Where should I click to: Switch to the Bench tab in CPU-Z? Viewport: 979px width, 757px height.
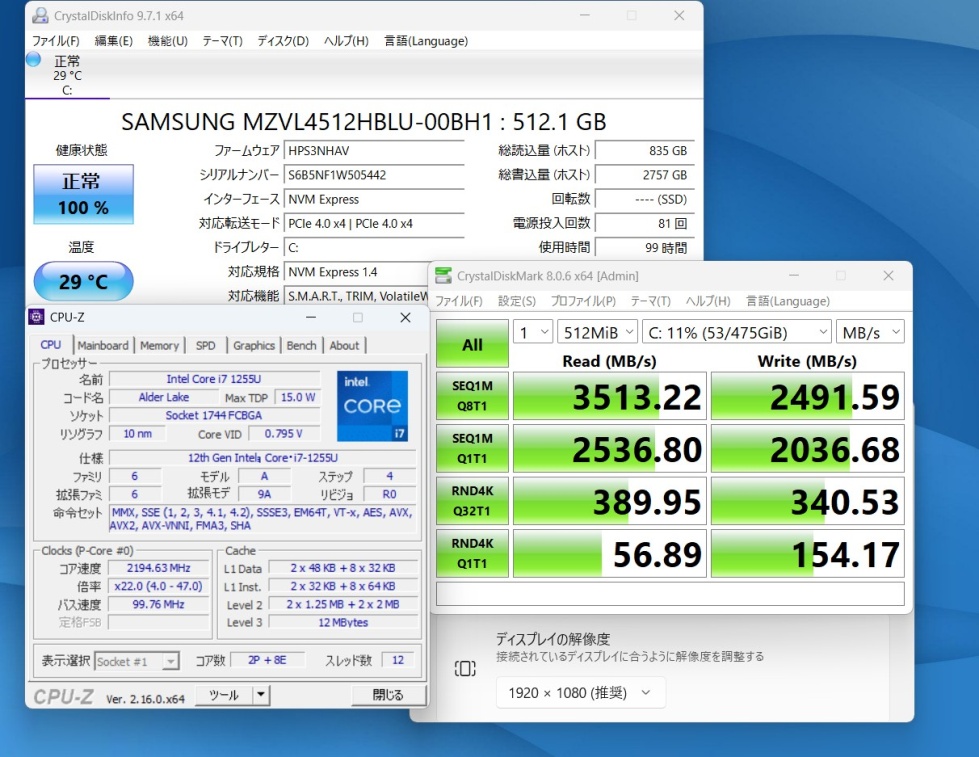click(301, 345)
